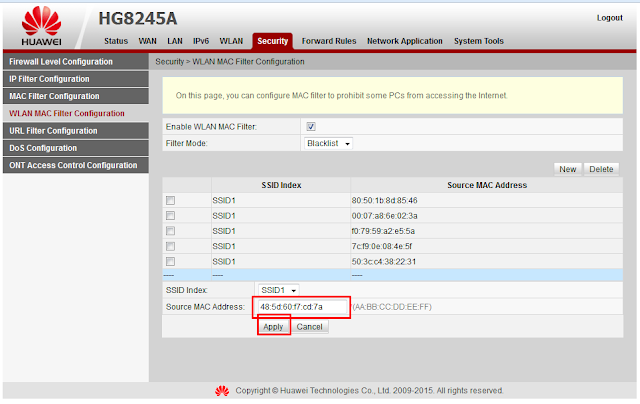Click the New button
640x404 pixels.
point(567,169)
